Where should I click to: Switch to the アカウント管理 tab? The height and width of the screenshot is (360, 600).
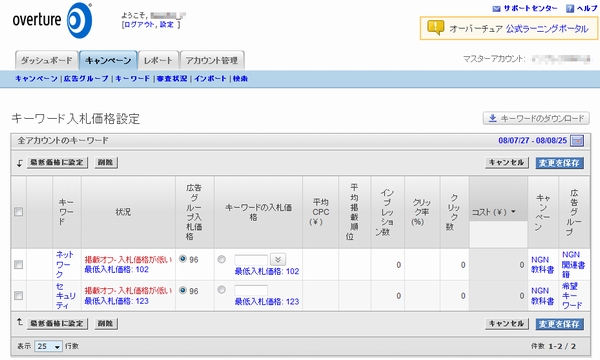212,60
